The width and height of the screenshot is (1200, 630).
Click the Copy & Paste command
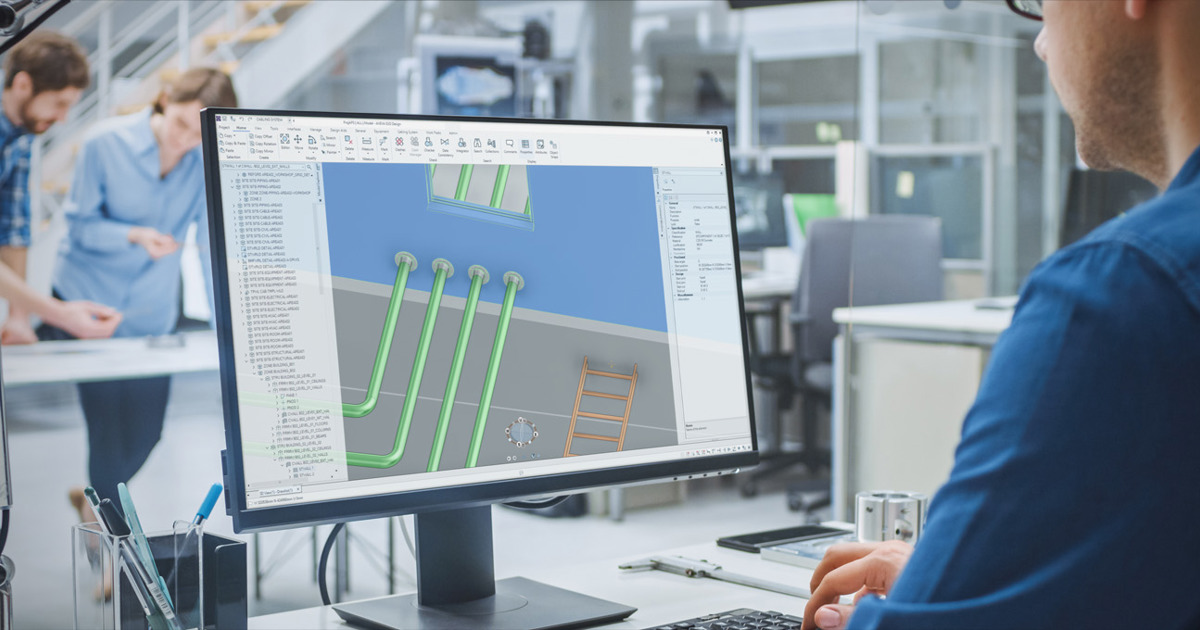233,143
